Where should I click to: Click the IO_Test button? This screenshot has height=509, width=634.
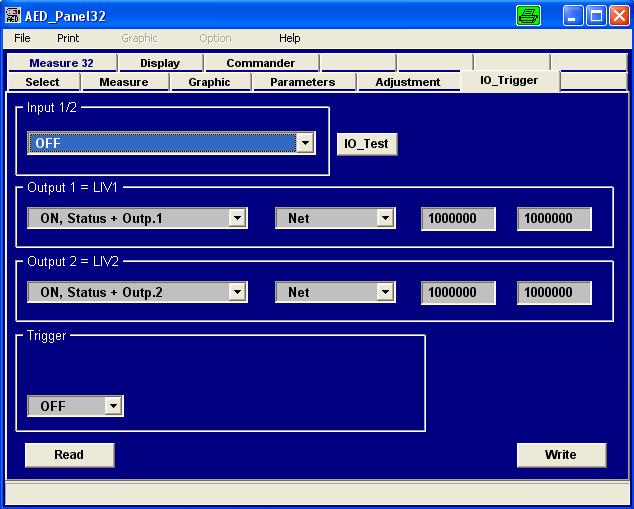367,144
